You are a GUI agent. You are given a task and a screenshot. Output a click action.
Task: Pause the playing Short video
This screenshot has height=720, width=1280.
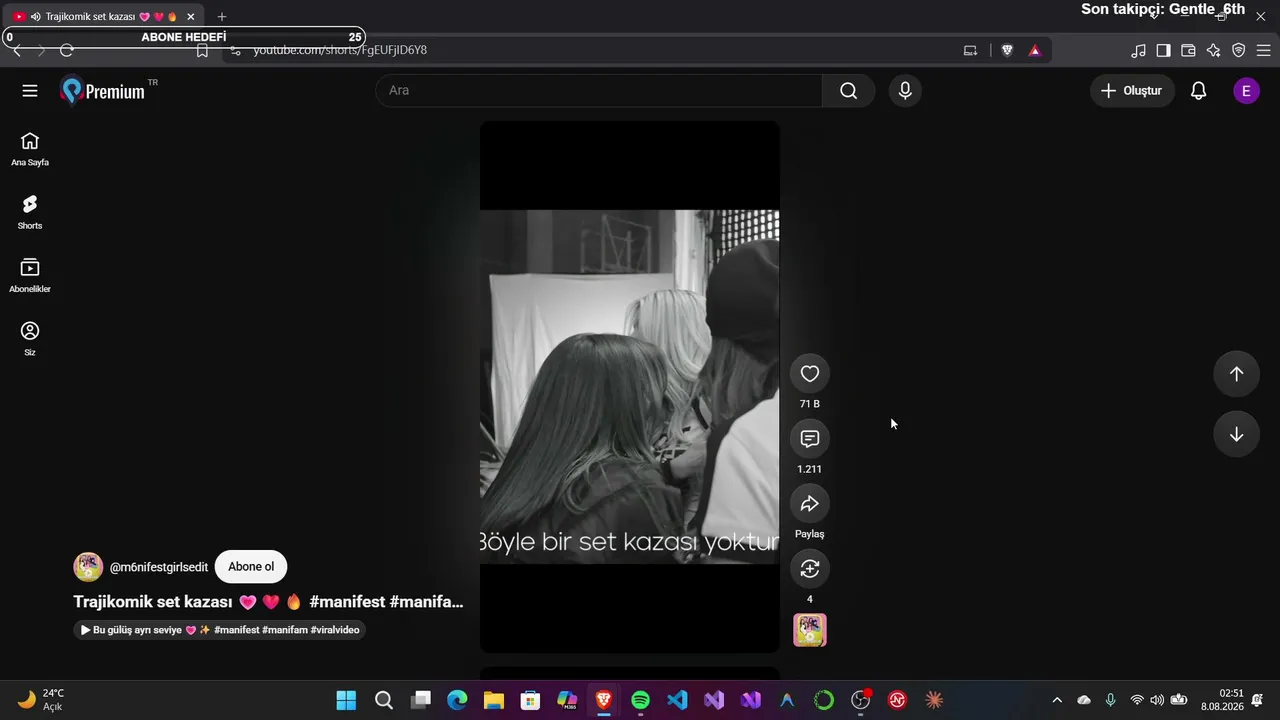[630, 387]
